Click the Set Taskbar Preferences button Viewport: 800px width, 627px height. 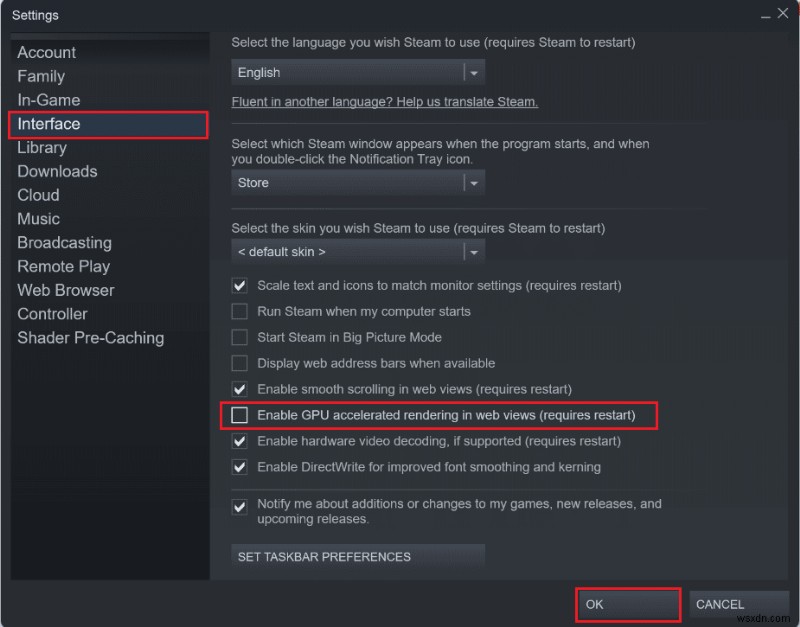coord(358,557)
